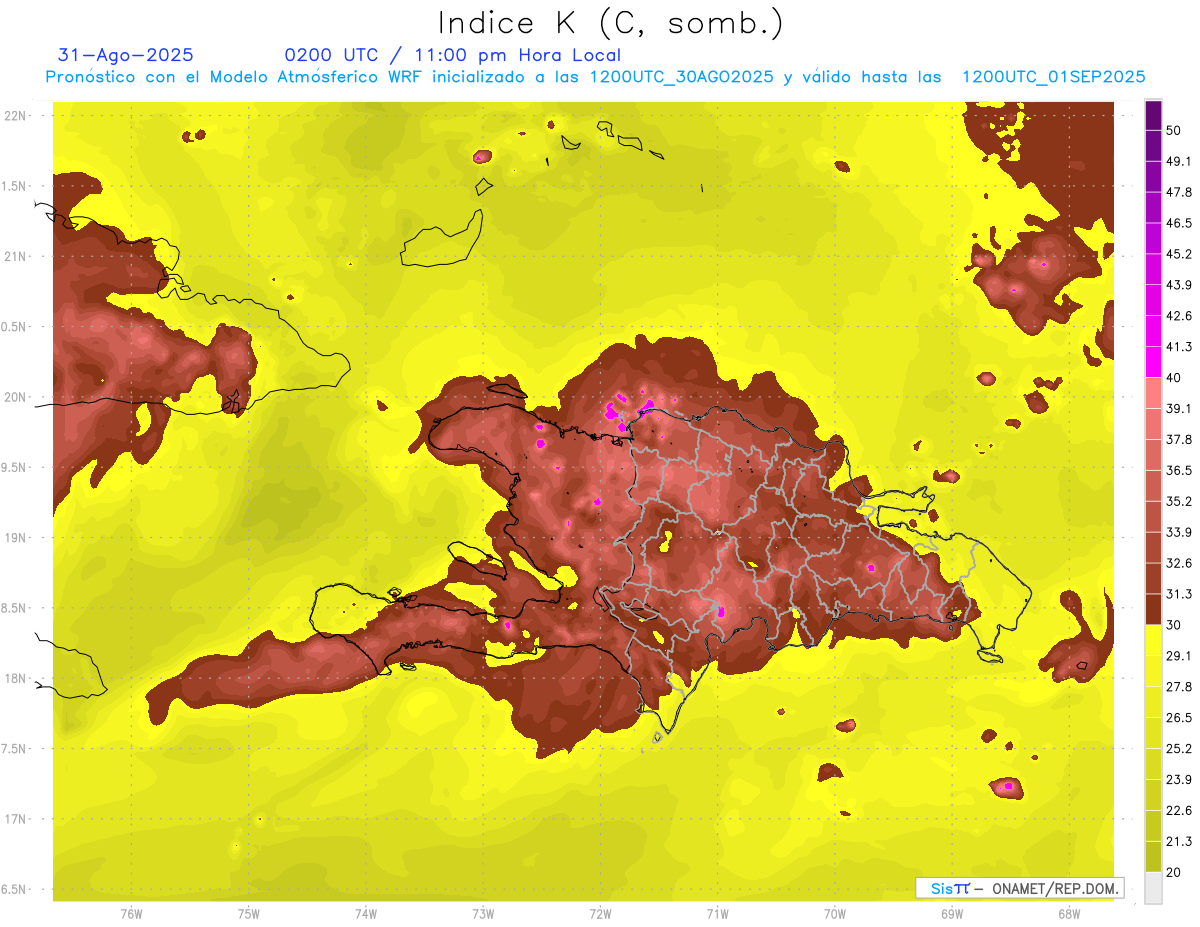Image resolution: width=1200 pixels, height=927 pixels.
Task: Click the '74W' longitude label
Action: click(x=366, y=914)
